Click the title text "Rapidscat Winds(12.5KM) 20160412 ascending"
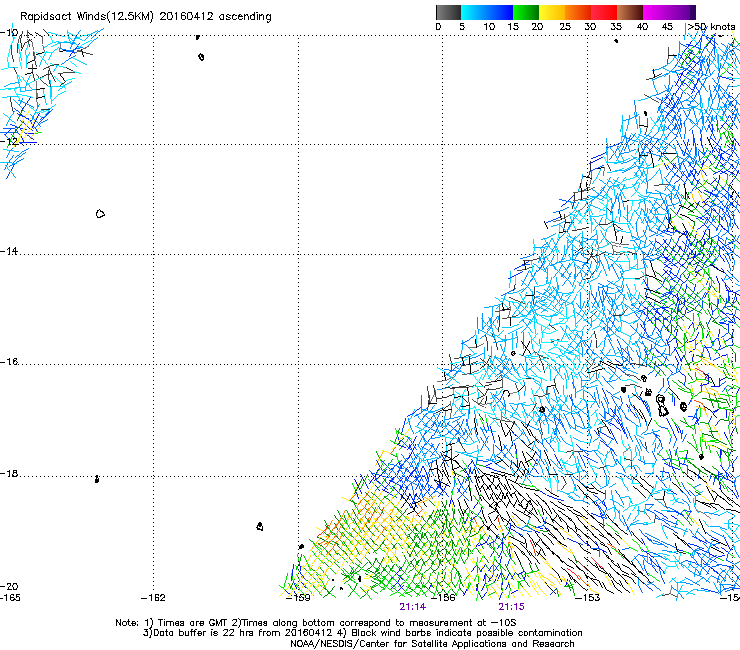This screenshot has width=740, height=650. [x=146, y=17]
